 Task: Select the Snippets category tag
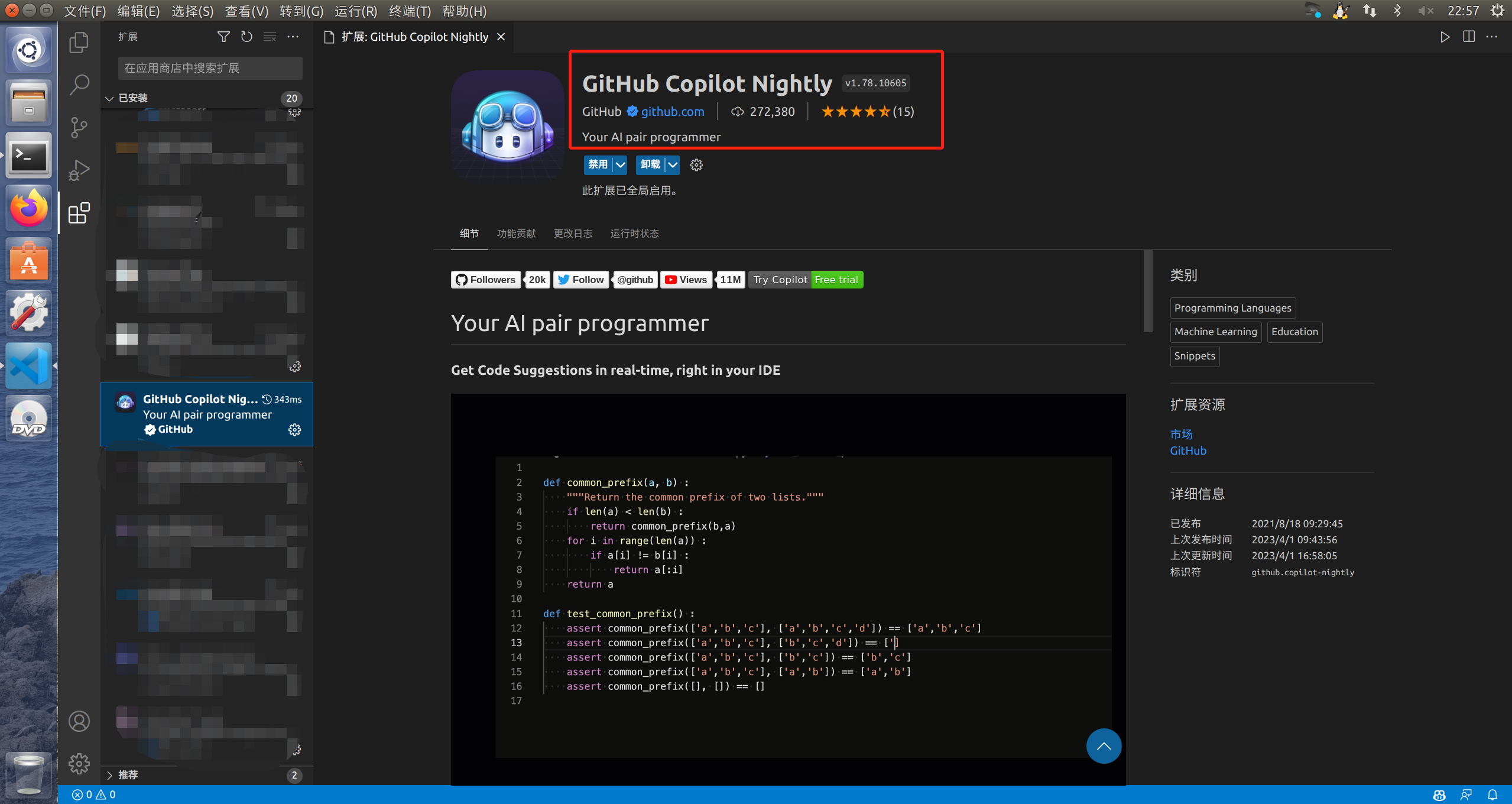click(1195, 356)
